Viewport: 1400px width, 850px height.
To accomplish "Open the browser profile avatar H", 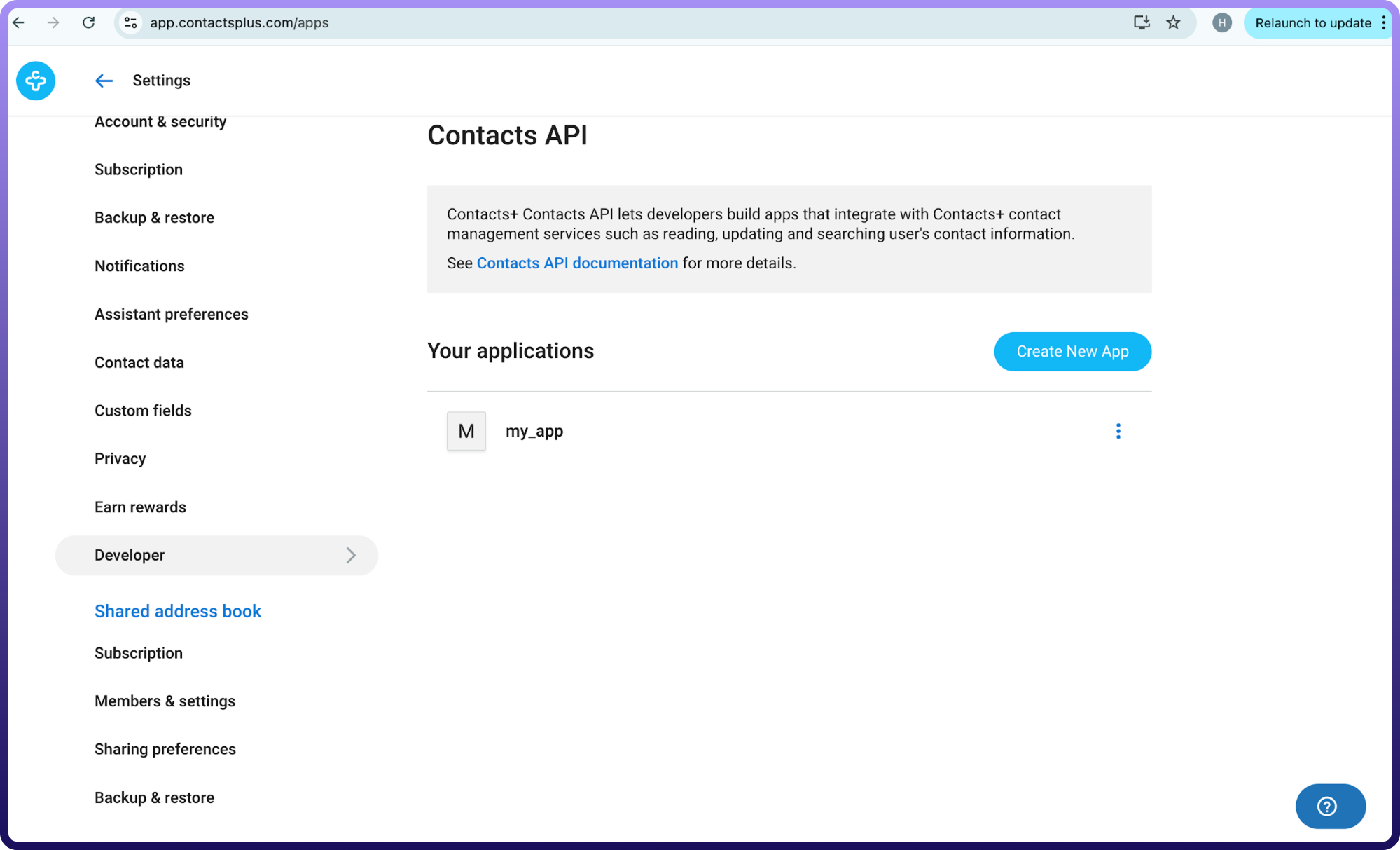I will coord(1221,22).
